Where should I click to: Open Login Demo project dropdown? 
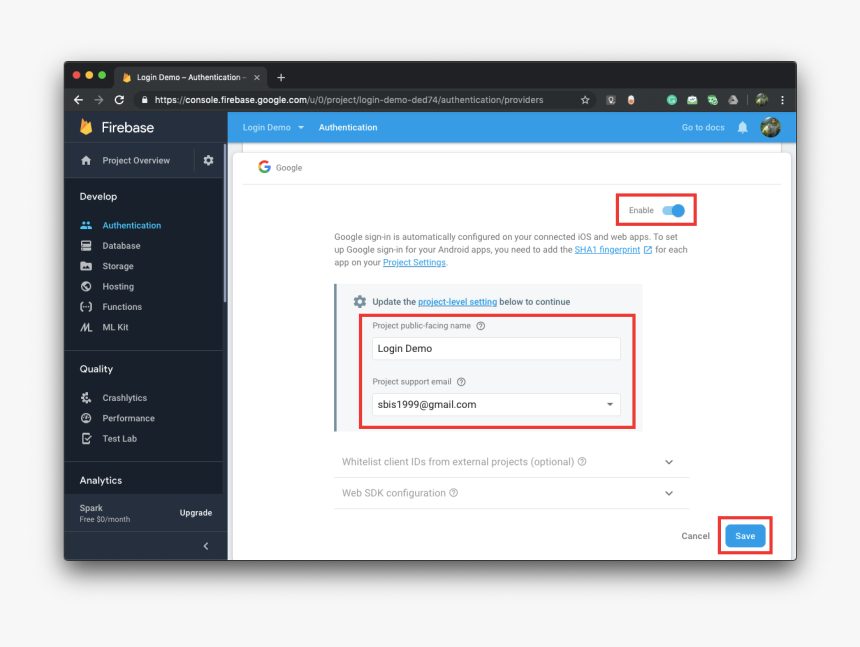pyautogui.click(x=273, y=127)
